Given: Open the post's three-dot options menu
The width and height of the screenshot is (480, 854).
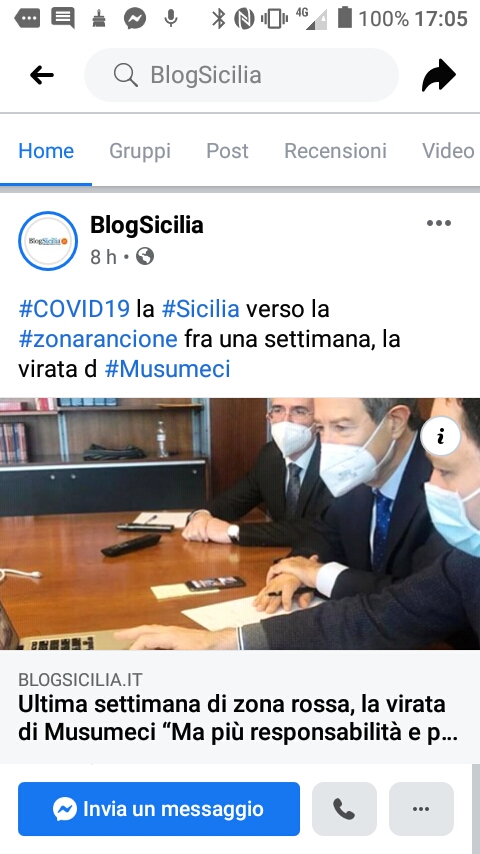Looking at the screenshot, I should [x=439, y=223].
